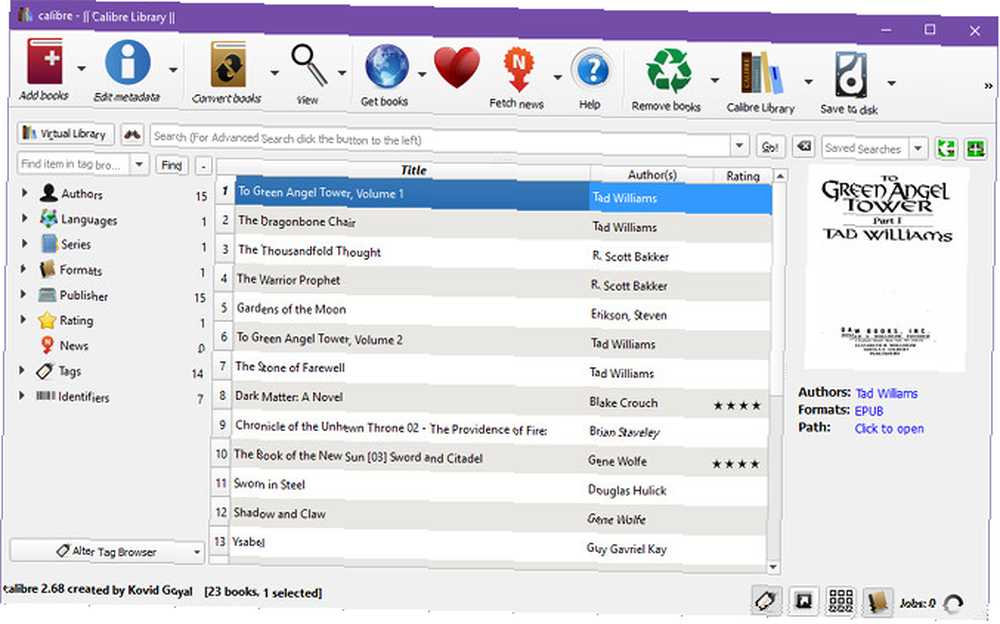Open the View magnifier tool
This screenshot has height=624, width=1000.
click(309, 64)
